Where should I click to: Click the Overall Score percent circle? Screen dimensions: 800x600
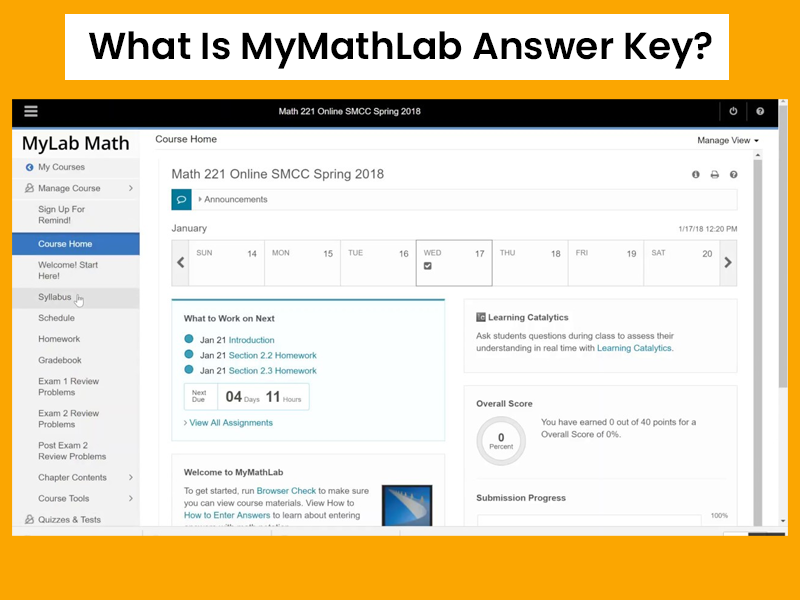[501, 440]
